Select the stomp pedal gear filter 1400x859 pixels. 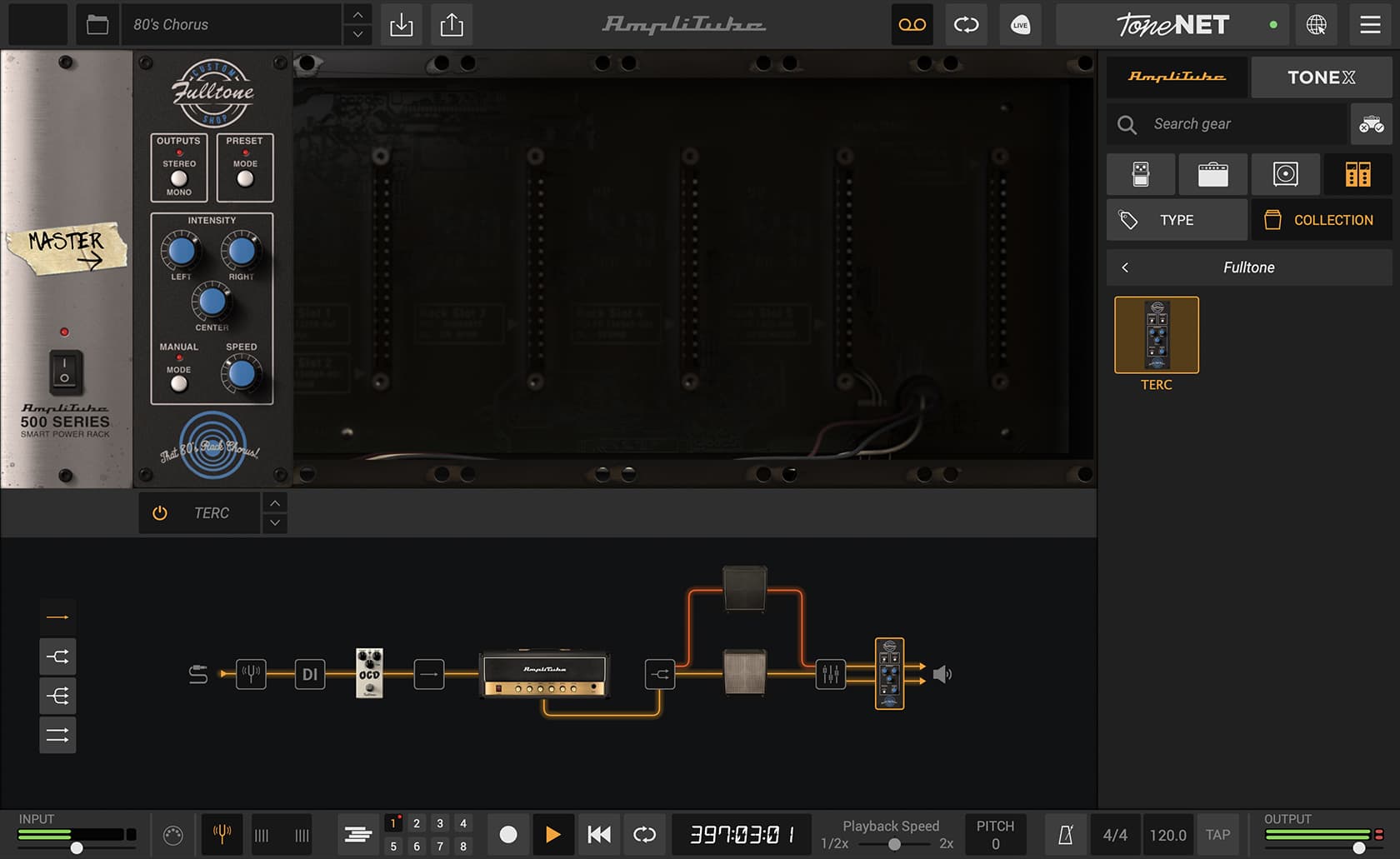[1141, 174]
